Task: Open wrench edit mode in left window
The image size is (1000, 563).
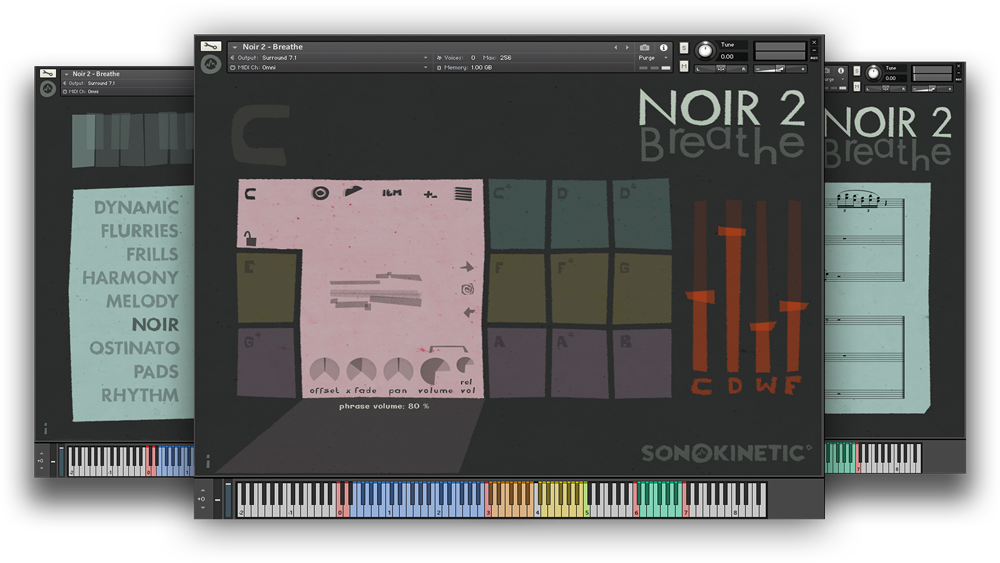Action: tap(48, 73)
